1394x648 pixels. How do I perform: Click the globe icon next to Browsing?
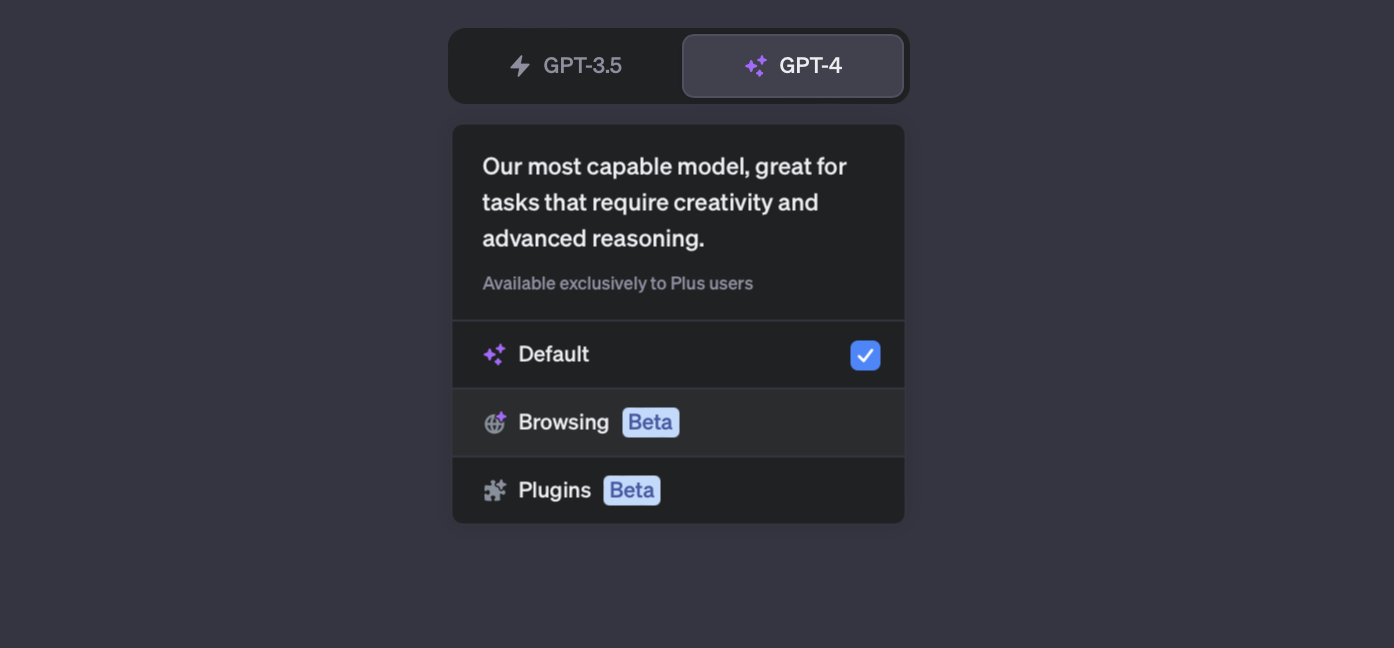click(495, 423)
